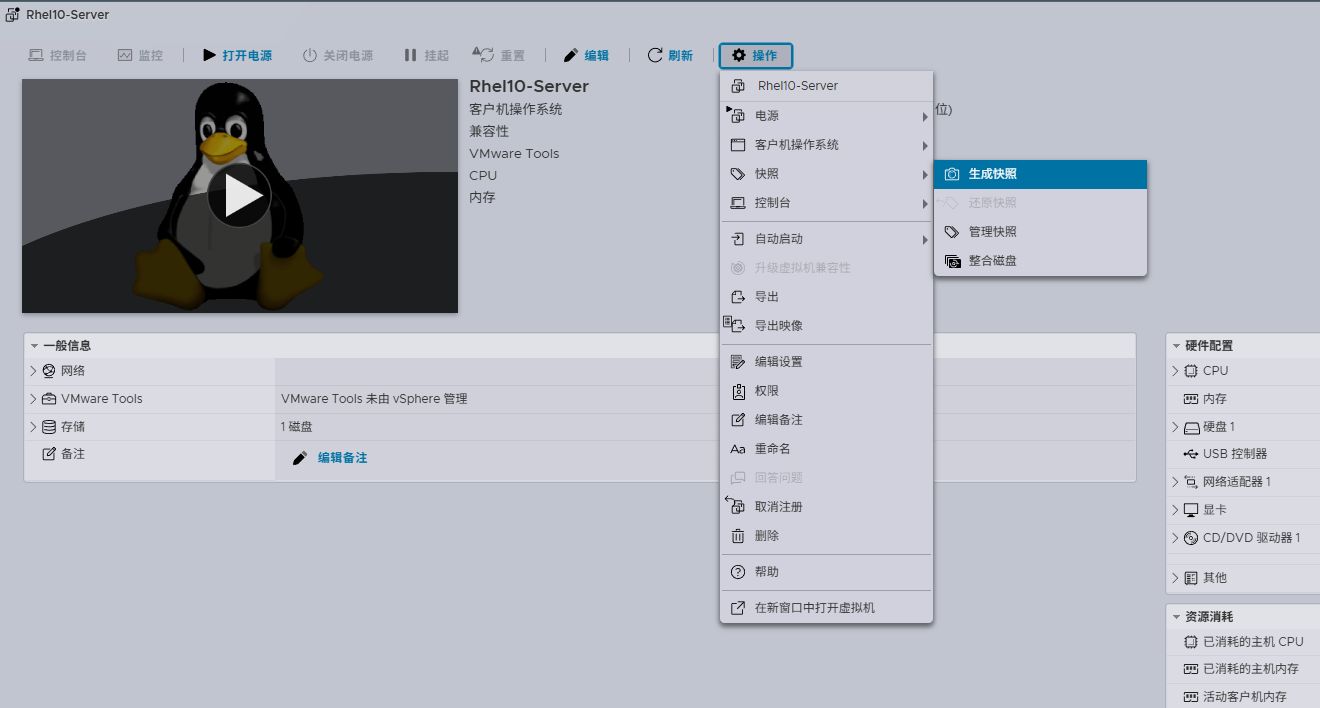
Task: Click the 操作 actions button
Action: (755, 55)
